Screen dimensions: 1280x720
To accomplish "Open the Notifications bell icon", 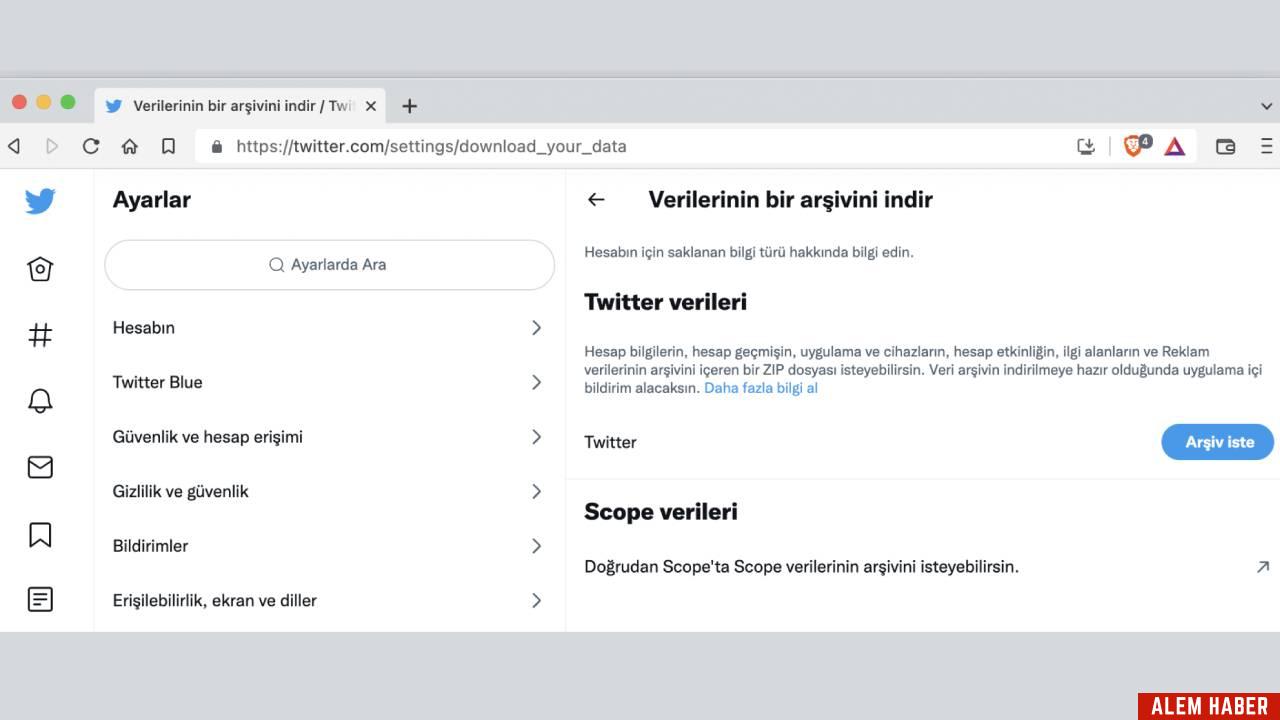I will [x=40, y=401].
